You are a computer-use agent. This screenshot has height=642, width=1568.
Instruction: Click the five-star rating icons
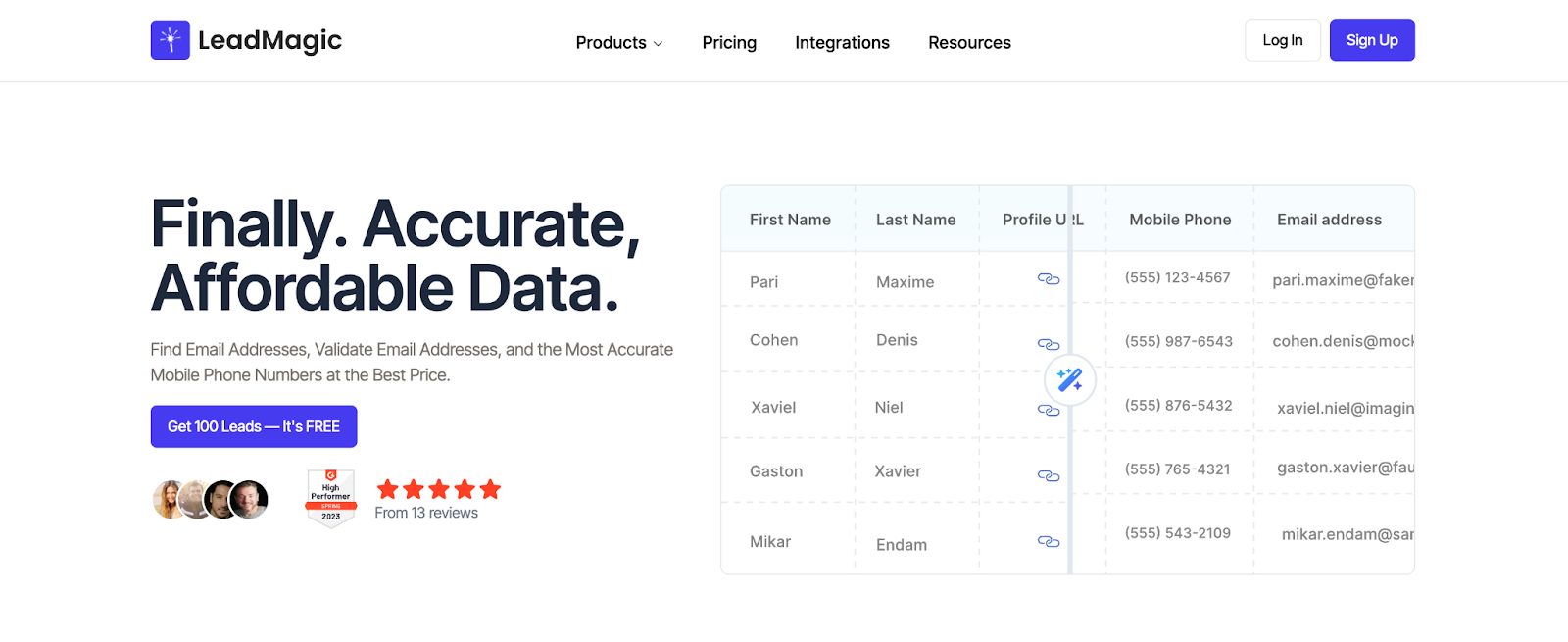[438, 489]
